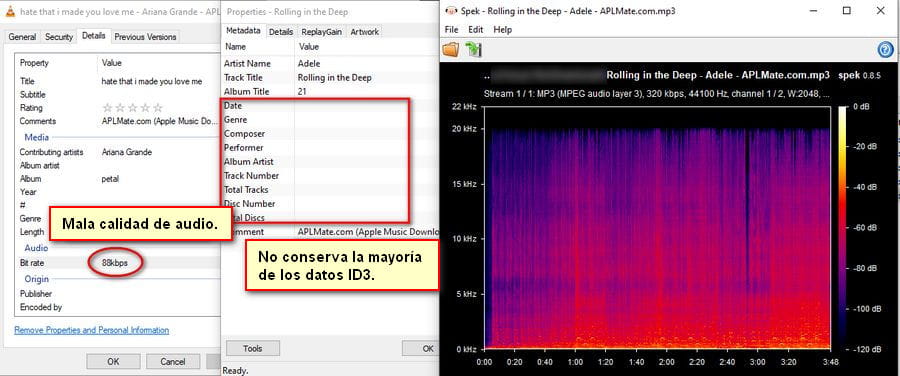Select Track Title value Rolling in the Deep

point(334,77)
